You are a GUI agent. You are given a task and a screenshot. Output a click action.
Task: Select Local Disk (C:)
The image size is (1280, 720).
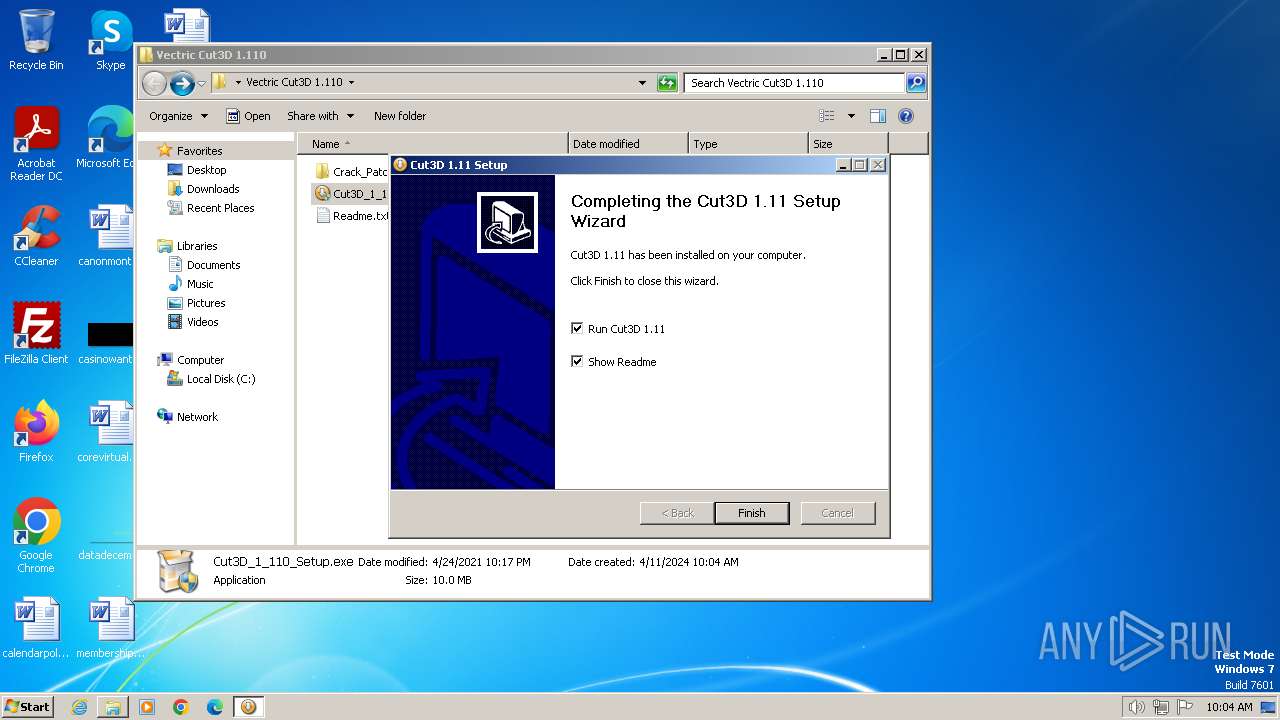[x=220, y=379]
